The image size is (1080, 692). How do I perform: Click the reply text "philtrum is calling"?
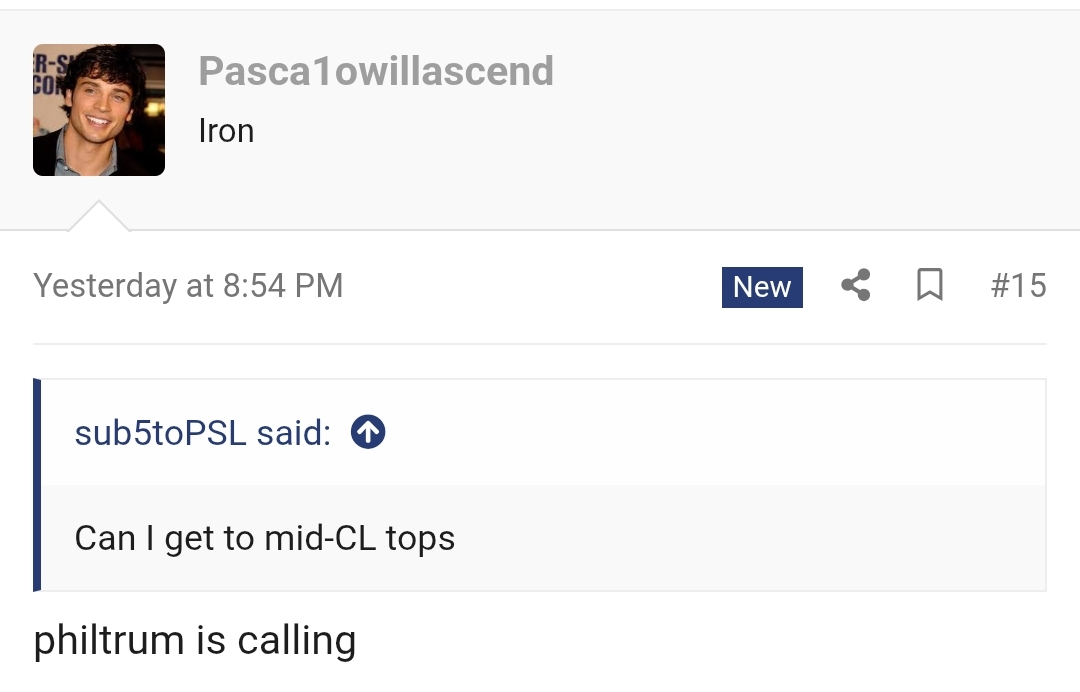195,641
